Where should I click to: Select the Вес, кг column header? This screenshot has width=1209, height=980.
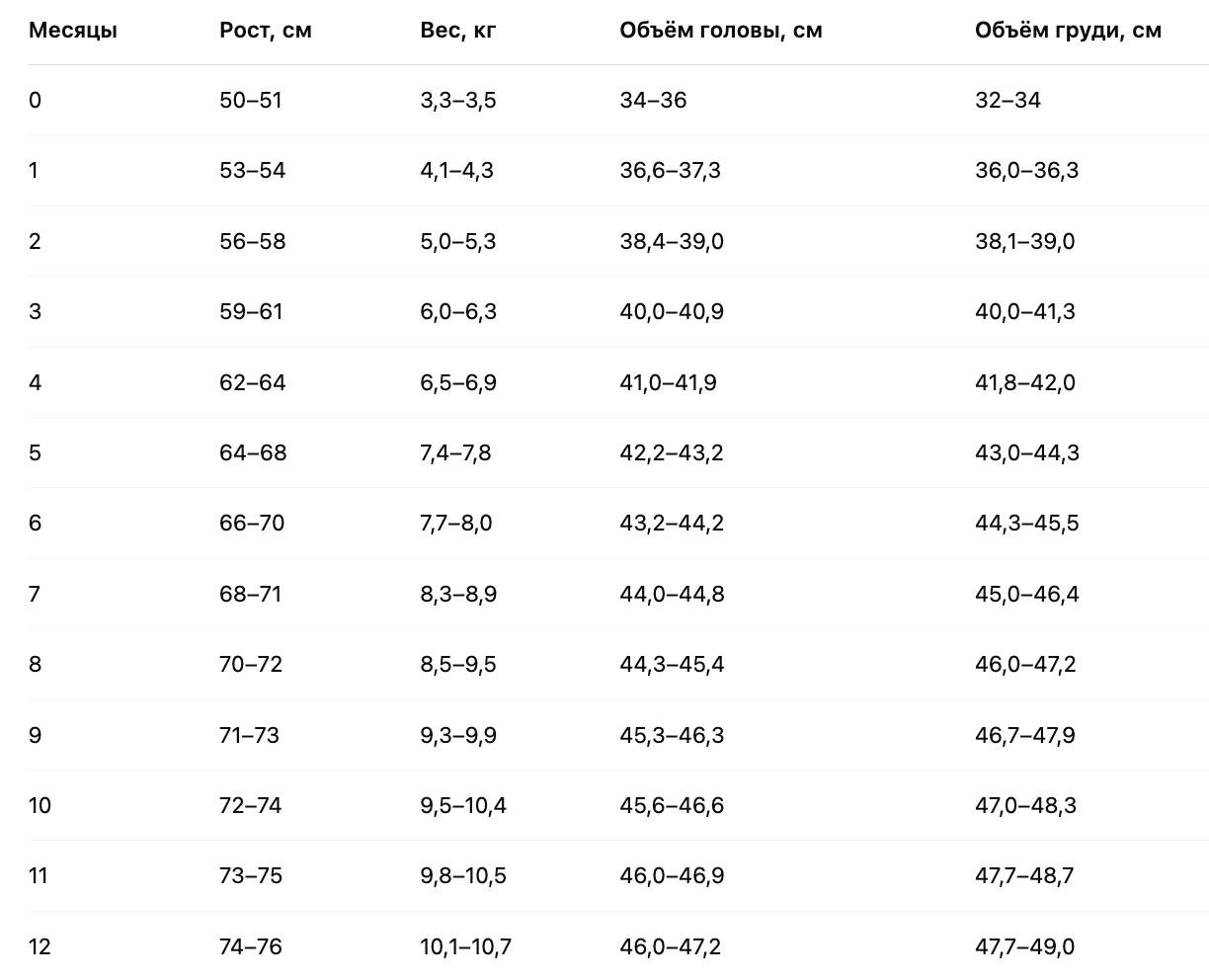[458, 31]
